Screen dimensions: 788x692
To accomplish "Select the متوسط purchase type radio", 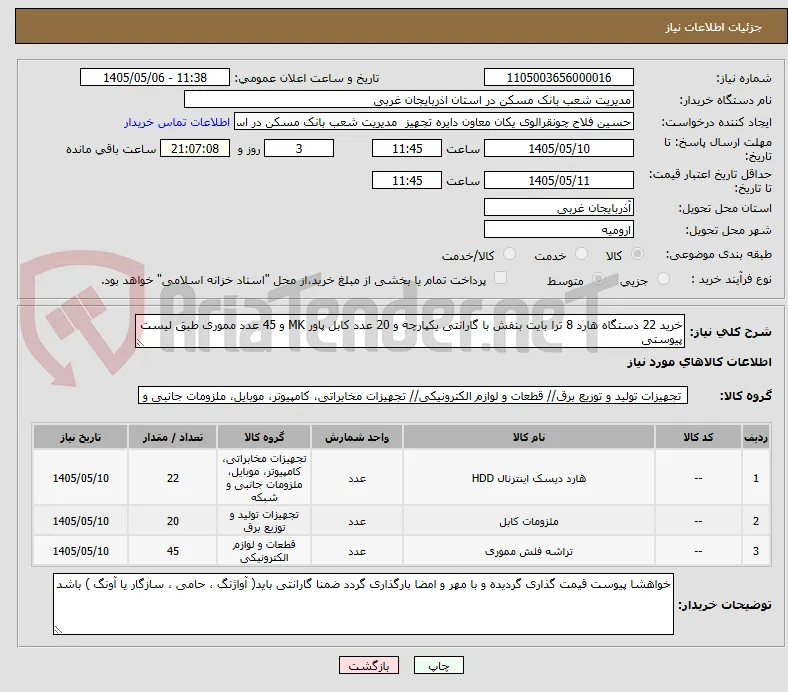I will tap(598, 279).
